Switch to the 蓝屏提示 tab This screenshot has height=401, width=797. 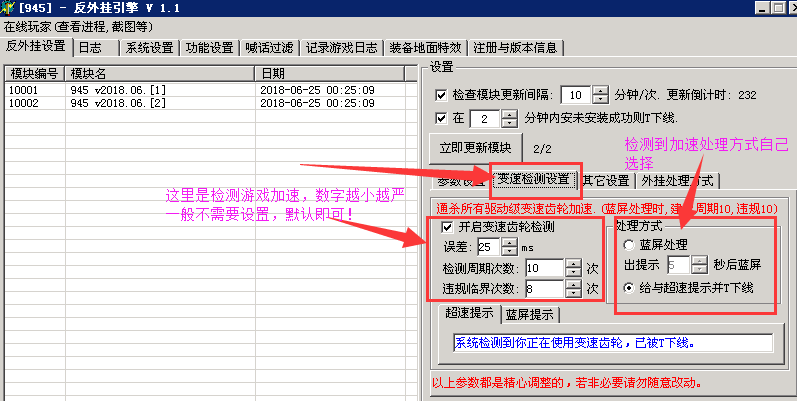pyautogui.click(x=530, y=314)
